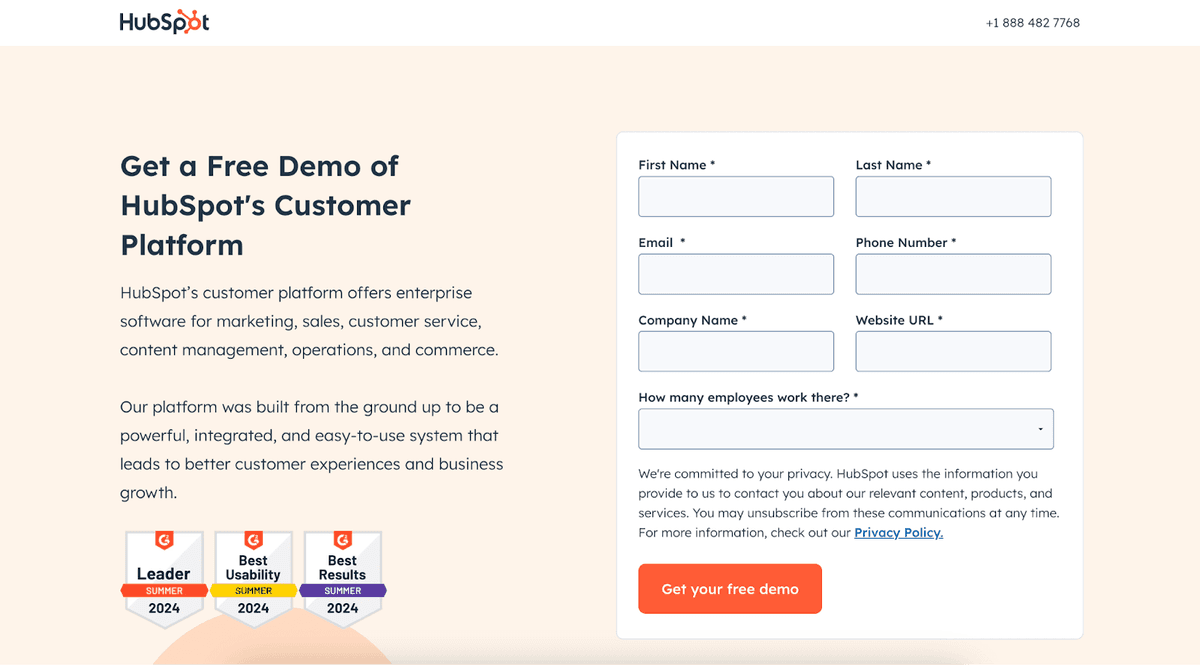Click the small caret arrow in employees dropdown

coord(1040,430)
